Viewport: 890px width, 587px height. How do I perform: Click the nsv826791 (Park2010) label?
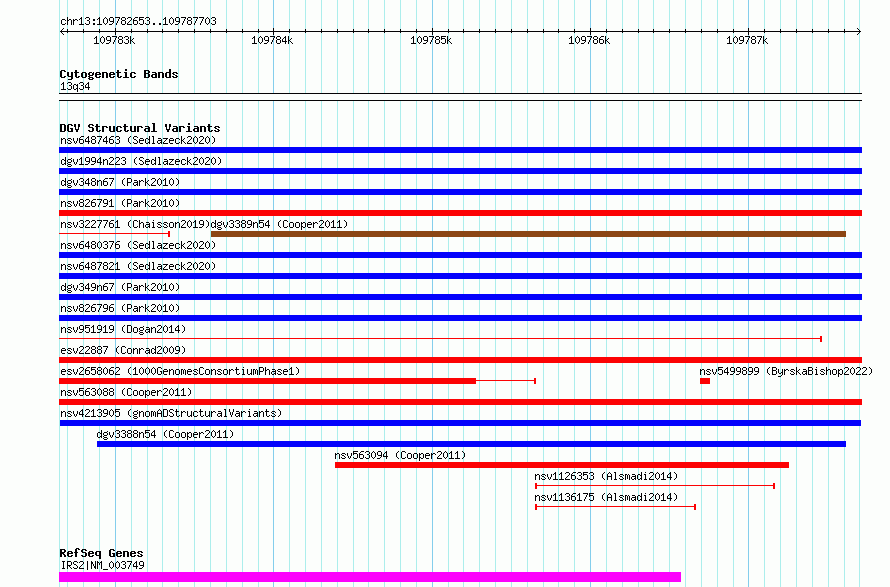(120, 203)
